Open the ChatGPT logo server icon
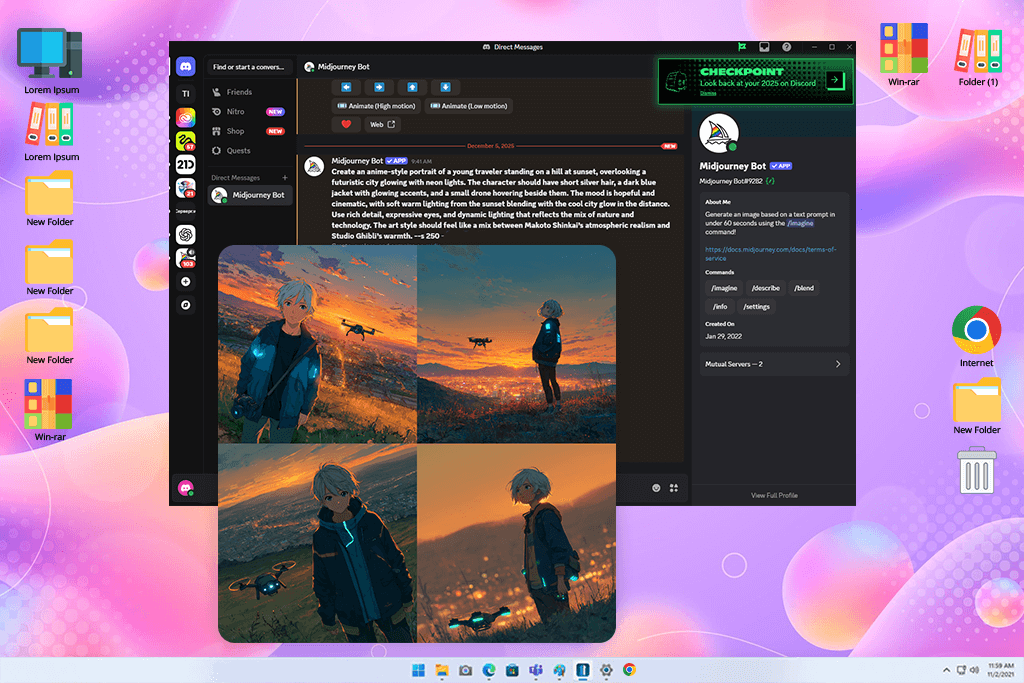1024x683 pixels. [x=185, y=234]
